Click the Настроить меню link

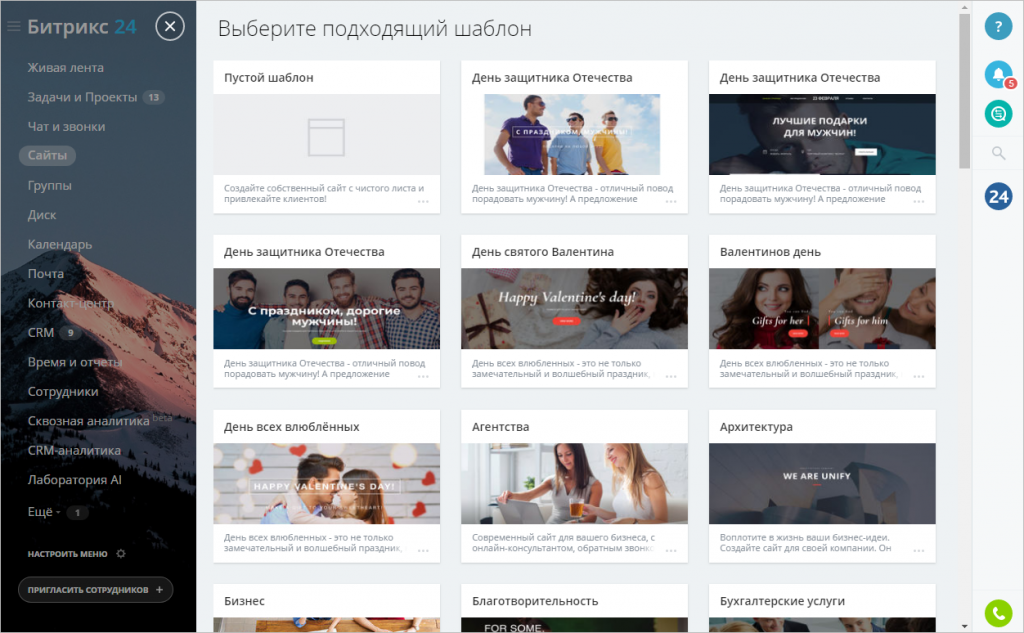(67, 553)
